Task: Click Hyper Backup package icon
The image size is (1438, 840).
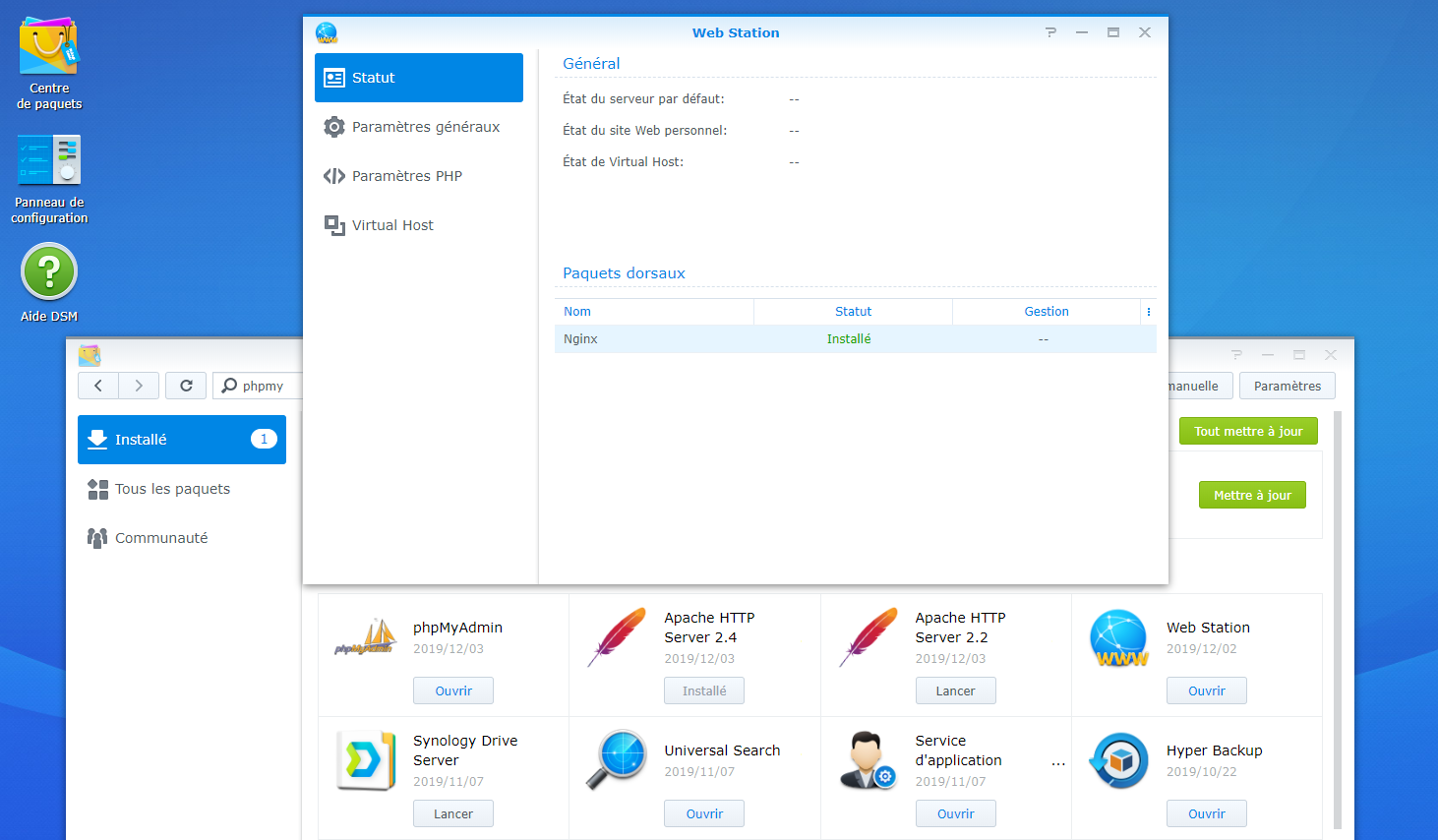Action: click(1119, 760)
